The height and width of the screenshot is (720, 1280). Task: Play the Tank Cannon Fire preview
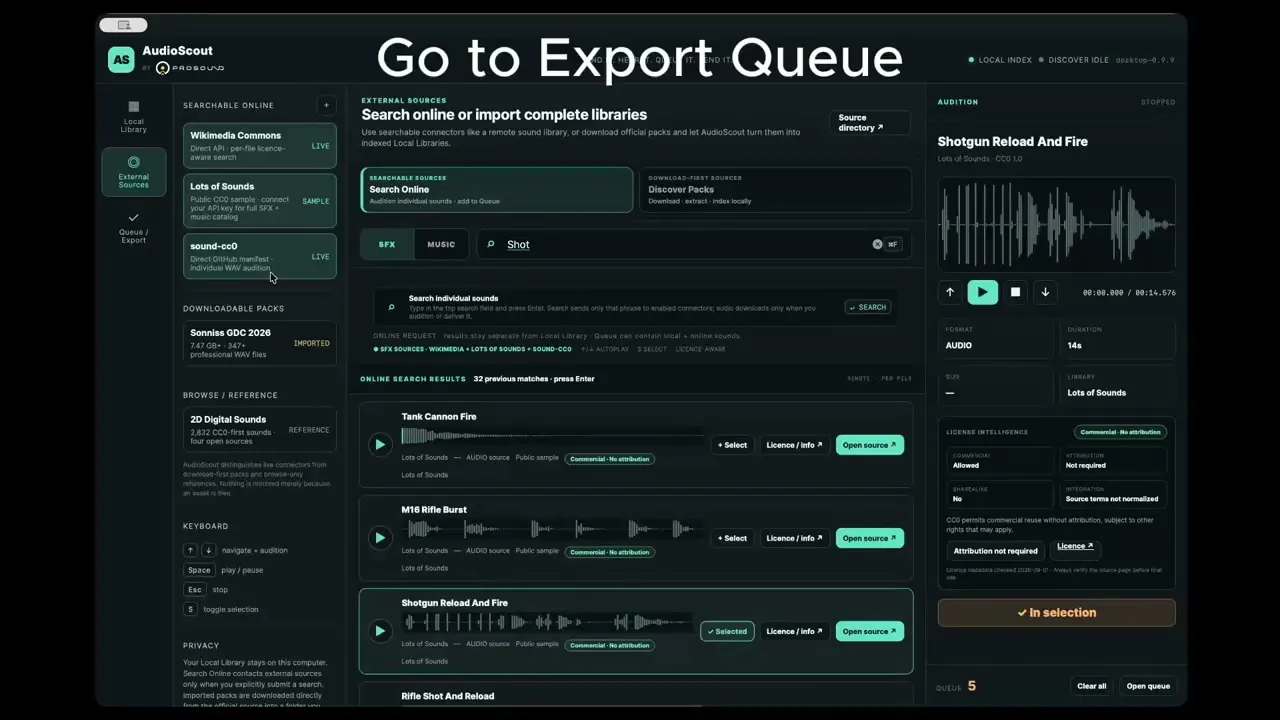pyautogui.click(x=380, y=445)
